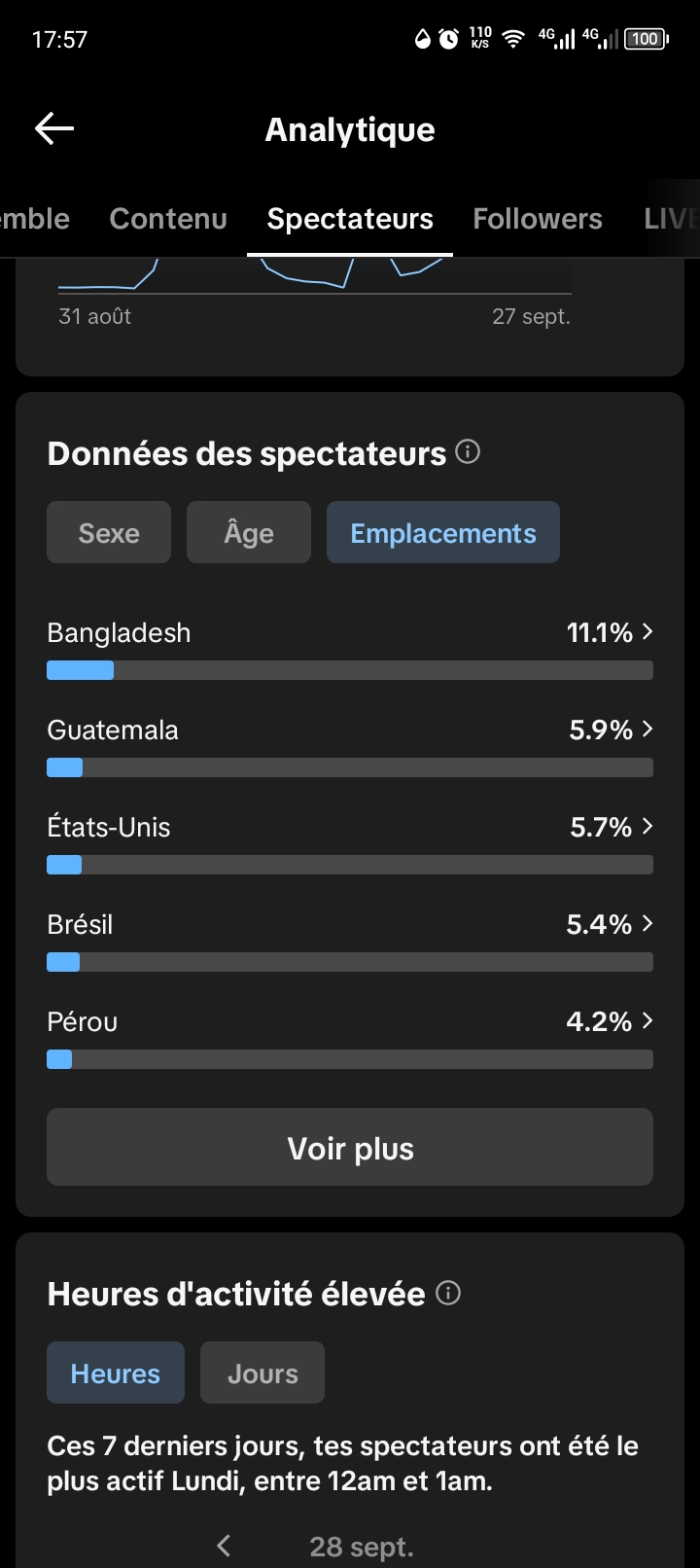
Task: Tap the Wi-Fi status icon
Action: pos(512,39)
